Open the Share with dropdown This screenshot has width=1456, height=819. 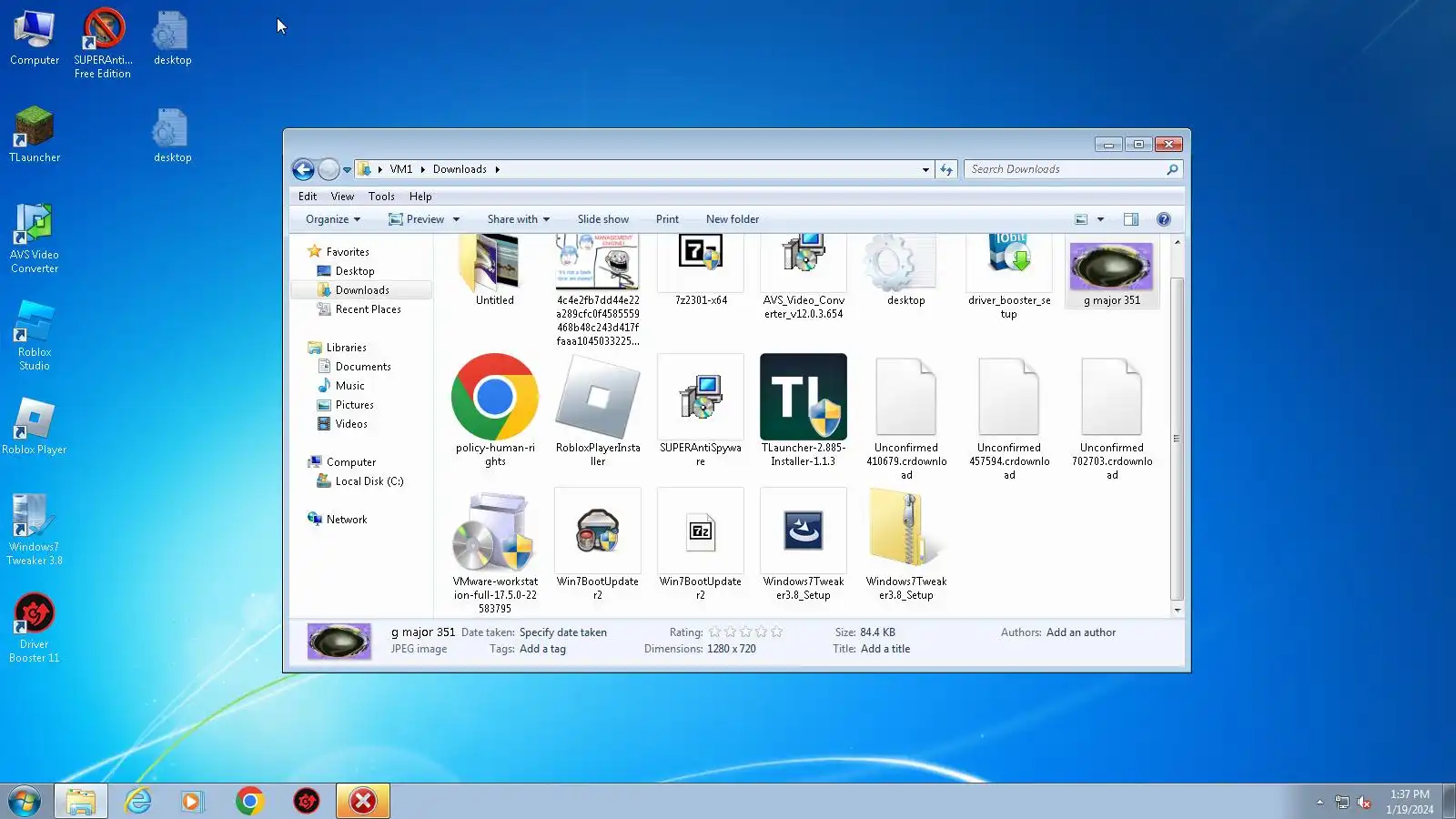(x=519, y=219)
